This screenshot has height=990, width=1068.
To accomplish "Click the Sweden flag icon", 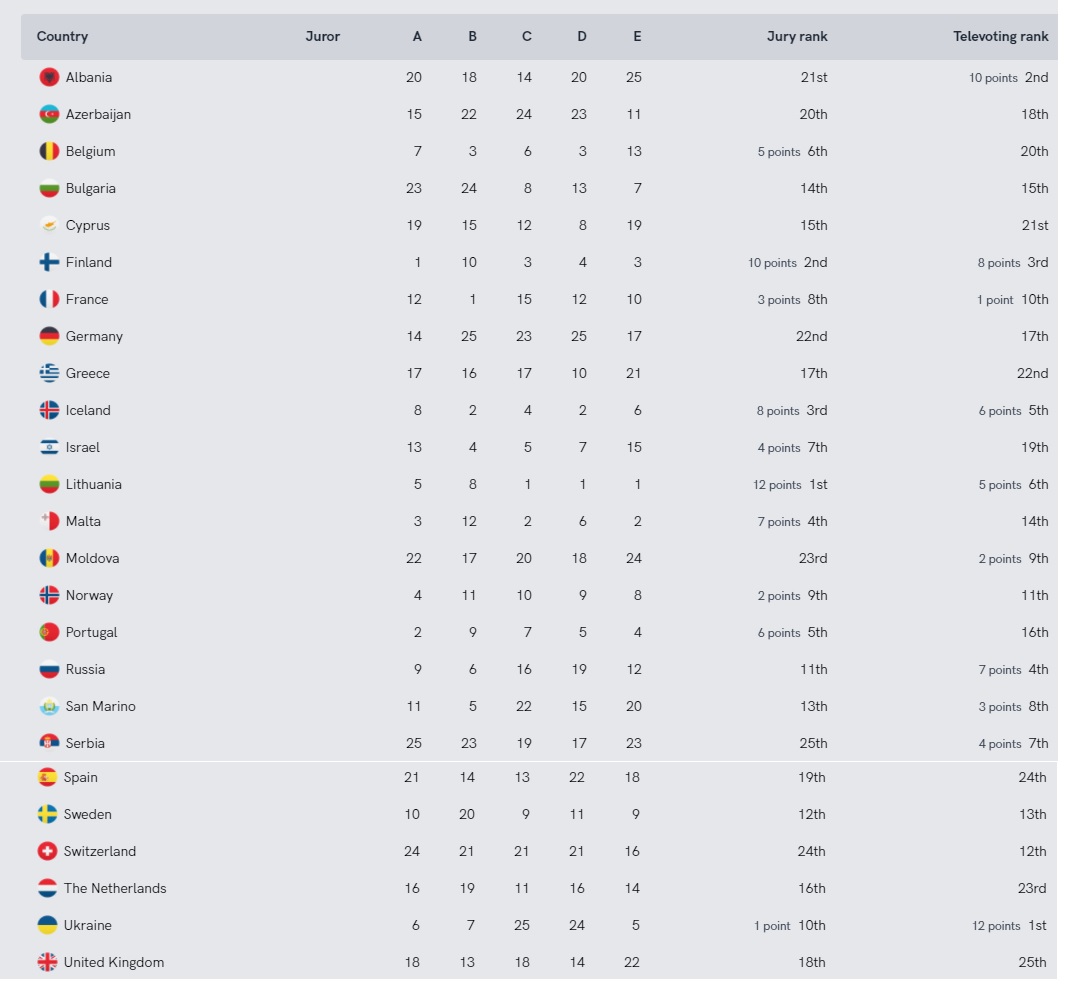I will point(47,814).
